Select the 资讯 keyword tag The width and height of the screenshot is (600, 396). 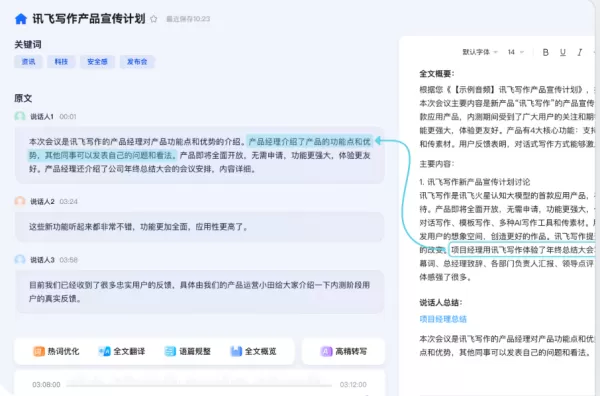(28, 62)
